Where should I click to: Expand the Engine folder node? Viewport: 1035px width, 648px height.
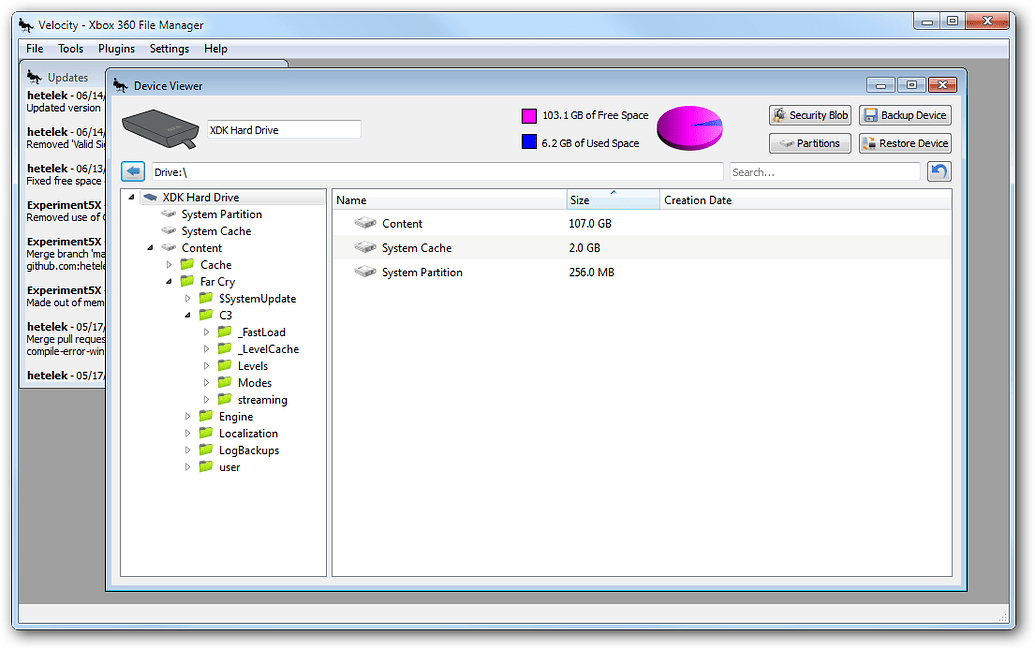[187, 416]
